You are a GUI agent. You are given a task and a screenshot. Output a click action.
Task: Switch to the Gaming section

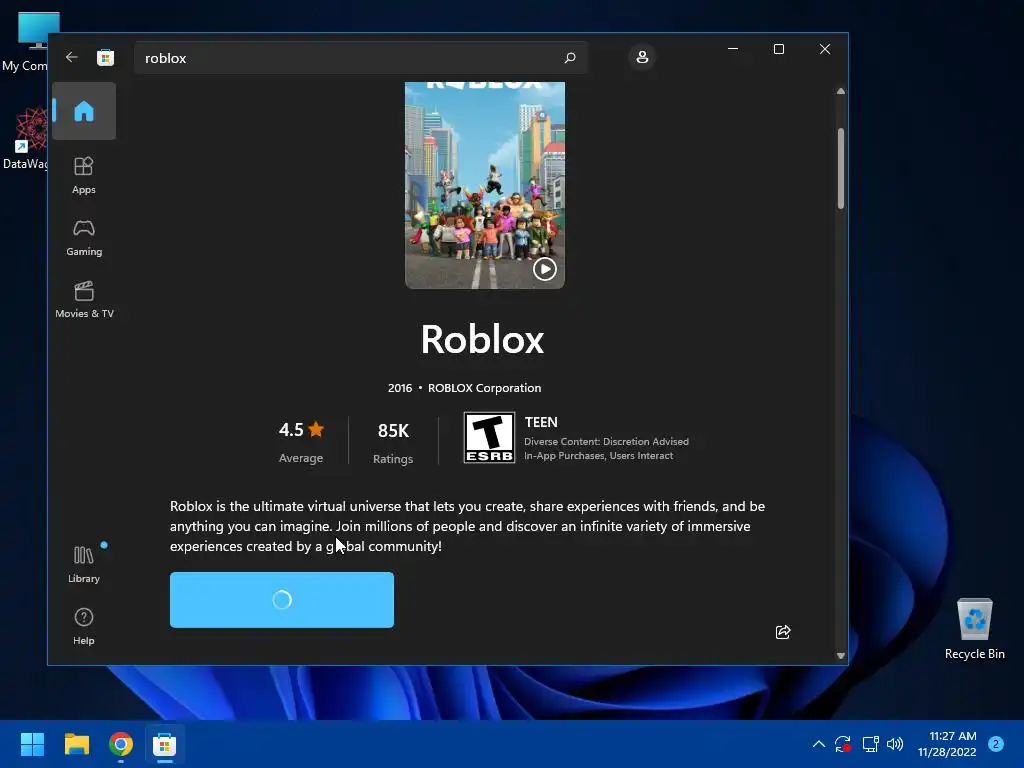point(84,237)
